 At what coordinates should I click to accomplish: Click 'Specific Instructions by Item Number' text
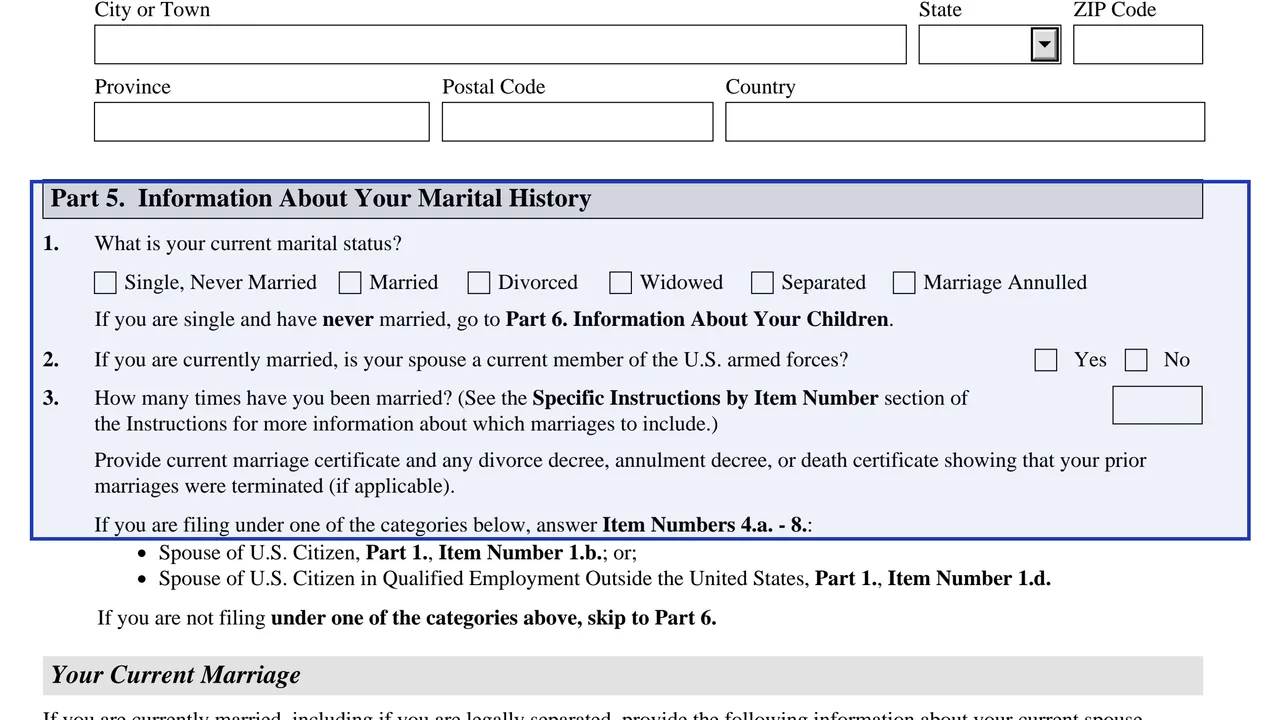[705, 398]
